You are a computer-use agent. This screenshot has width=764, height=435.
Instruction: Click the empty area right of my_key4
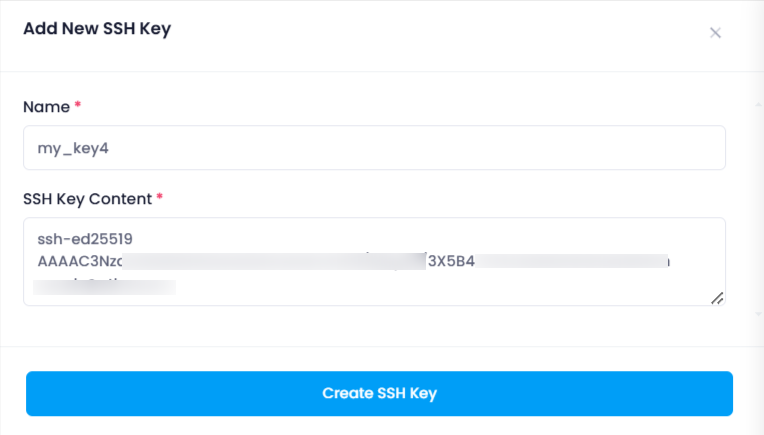click(417, 148)
